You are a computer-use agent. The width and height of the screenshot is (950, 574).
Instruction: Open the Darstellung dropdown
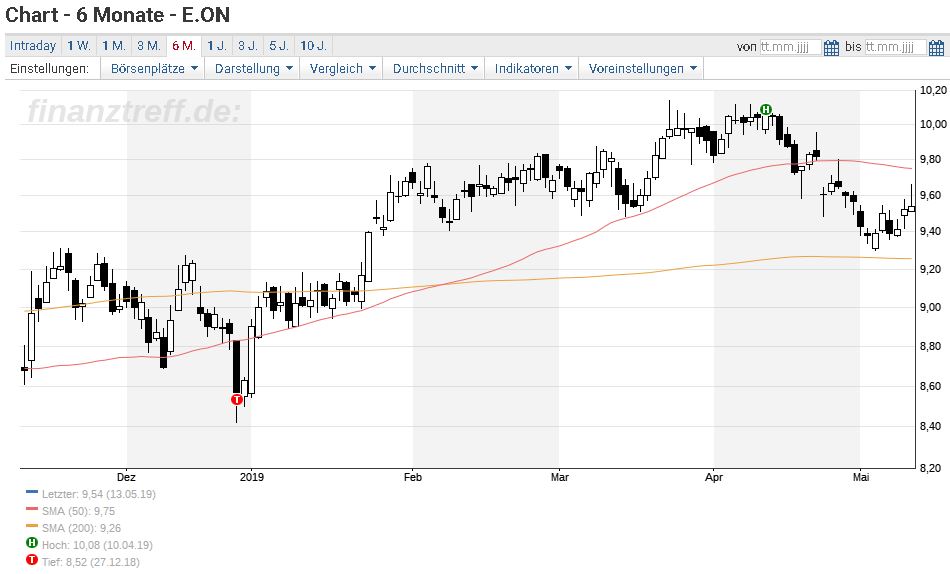coord(253,68)
